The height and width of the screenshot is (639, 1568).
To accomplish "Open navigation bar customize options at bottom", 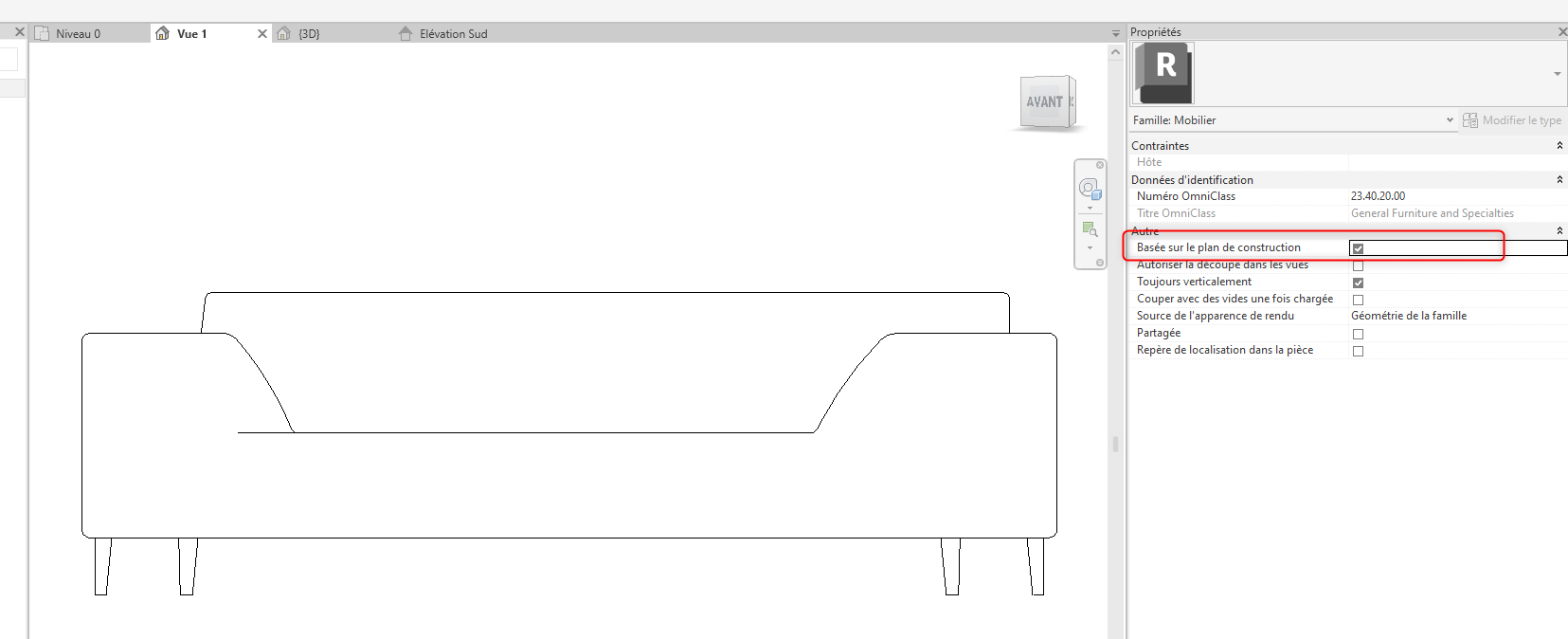I will click(x=1100, y=263).
